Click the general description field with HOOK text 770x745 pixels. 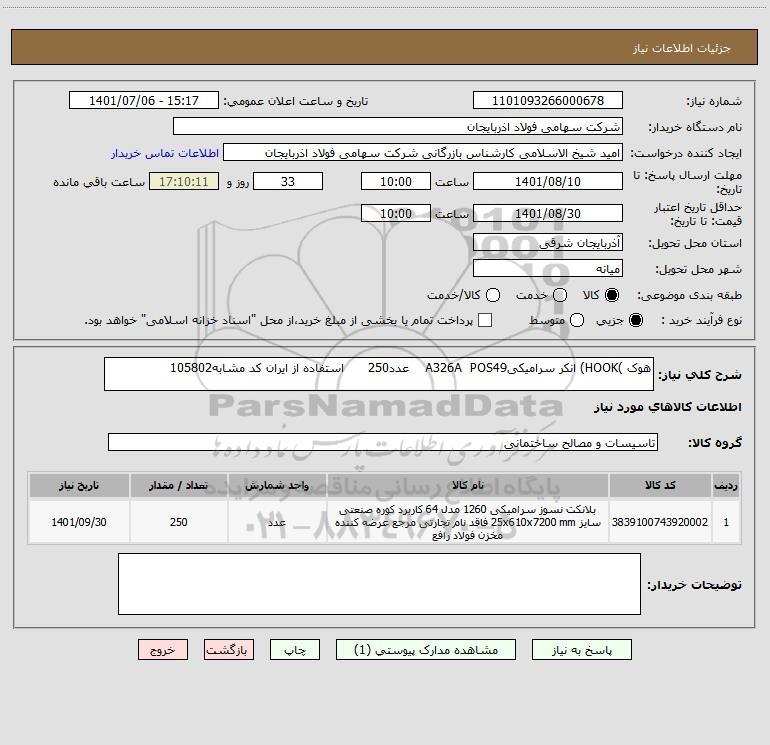(379, 374)
